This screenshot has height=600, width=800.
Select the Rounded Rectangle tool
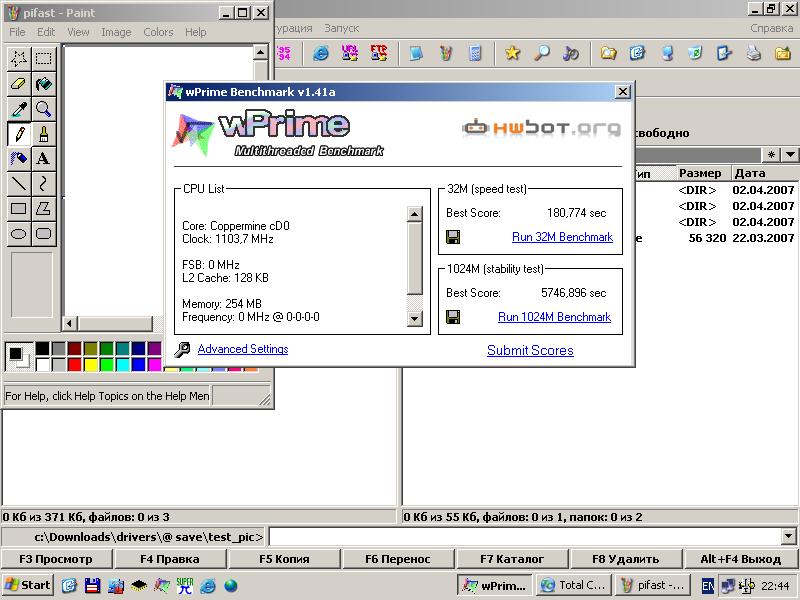coord(43,234)
